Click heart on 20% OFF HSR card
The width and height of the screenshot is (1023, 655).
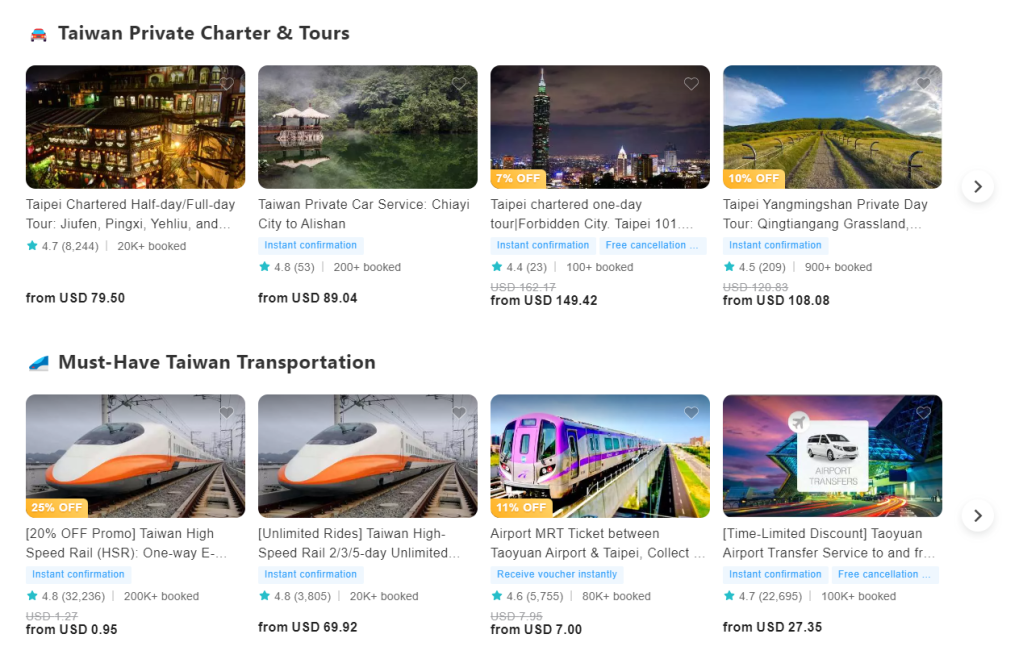click(227, 413)
